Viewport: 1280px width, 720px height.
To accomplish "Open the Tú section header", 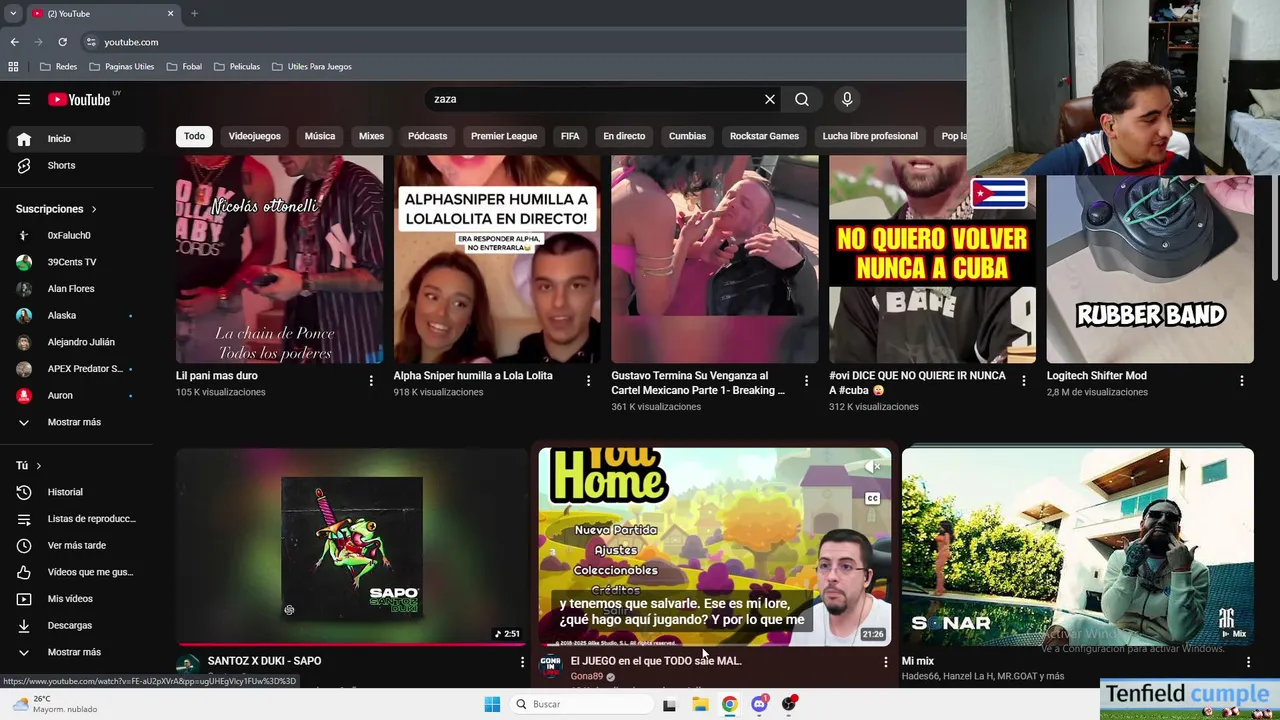I will (29, 466).
